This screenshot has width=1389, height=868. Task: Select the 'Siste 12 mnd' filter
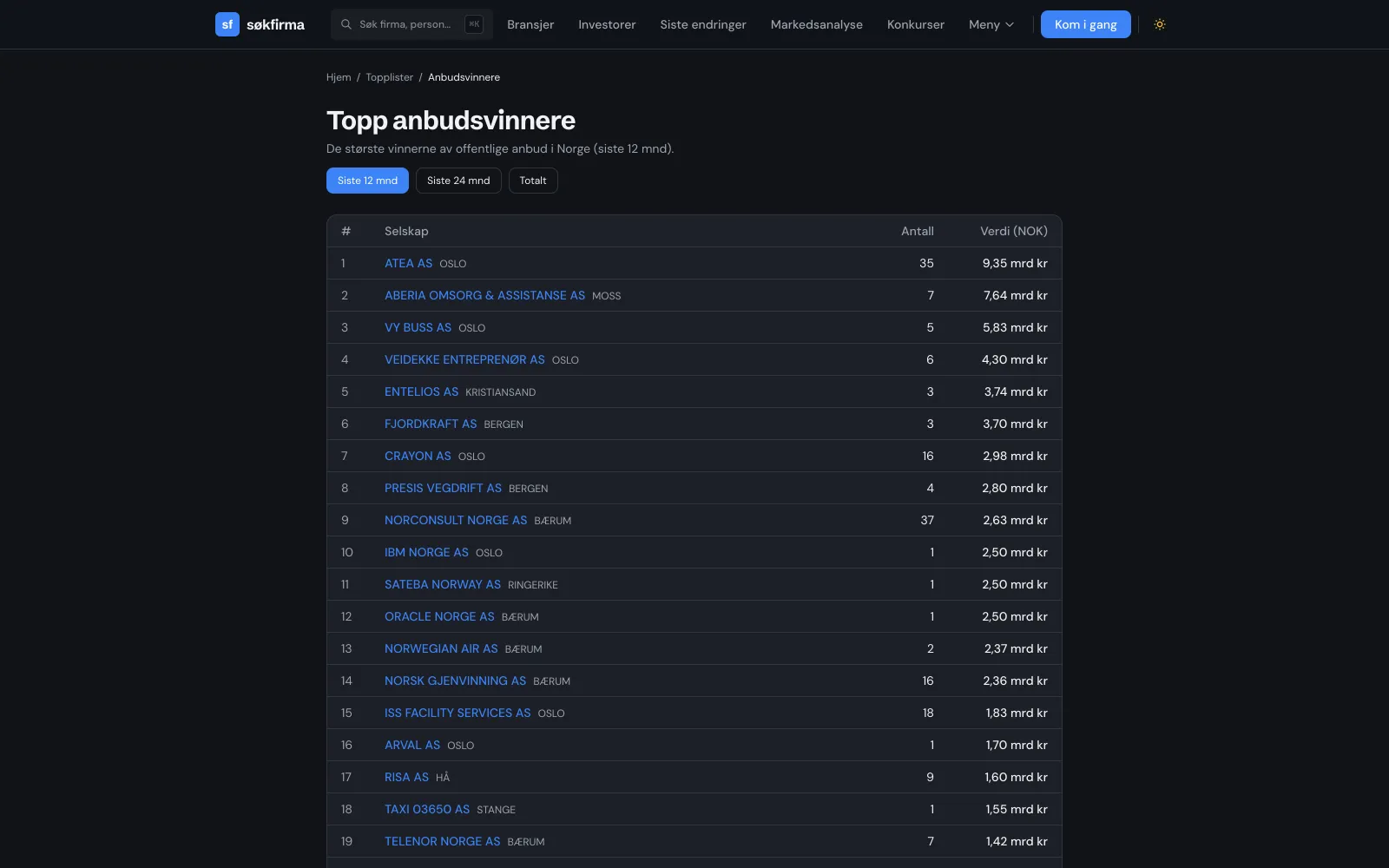(367, 181)
